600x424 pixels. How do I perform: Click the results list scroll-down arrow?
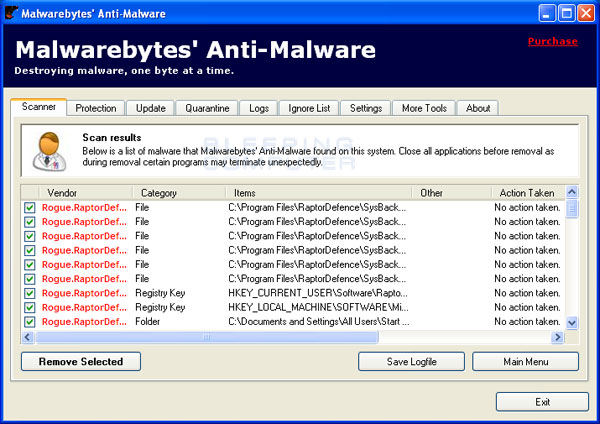tap(572, 323)
